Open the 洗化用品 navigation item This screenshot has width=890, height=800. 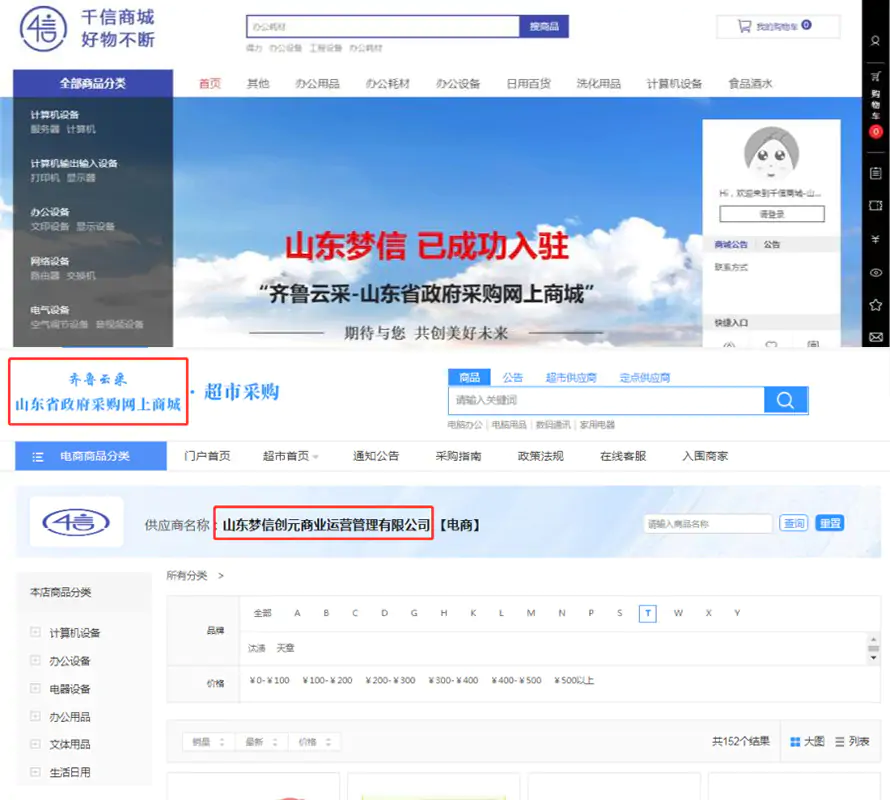[598, 83]
